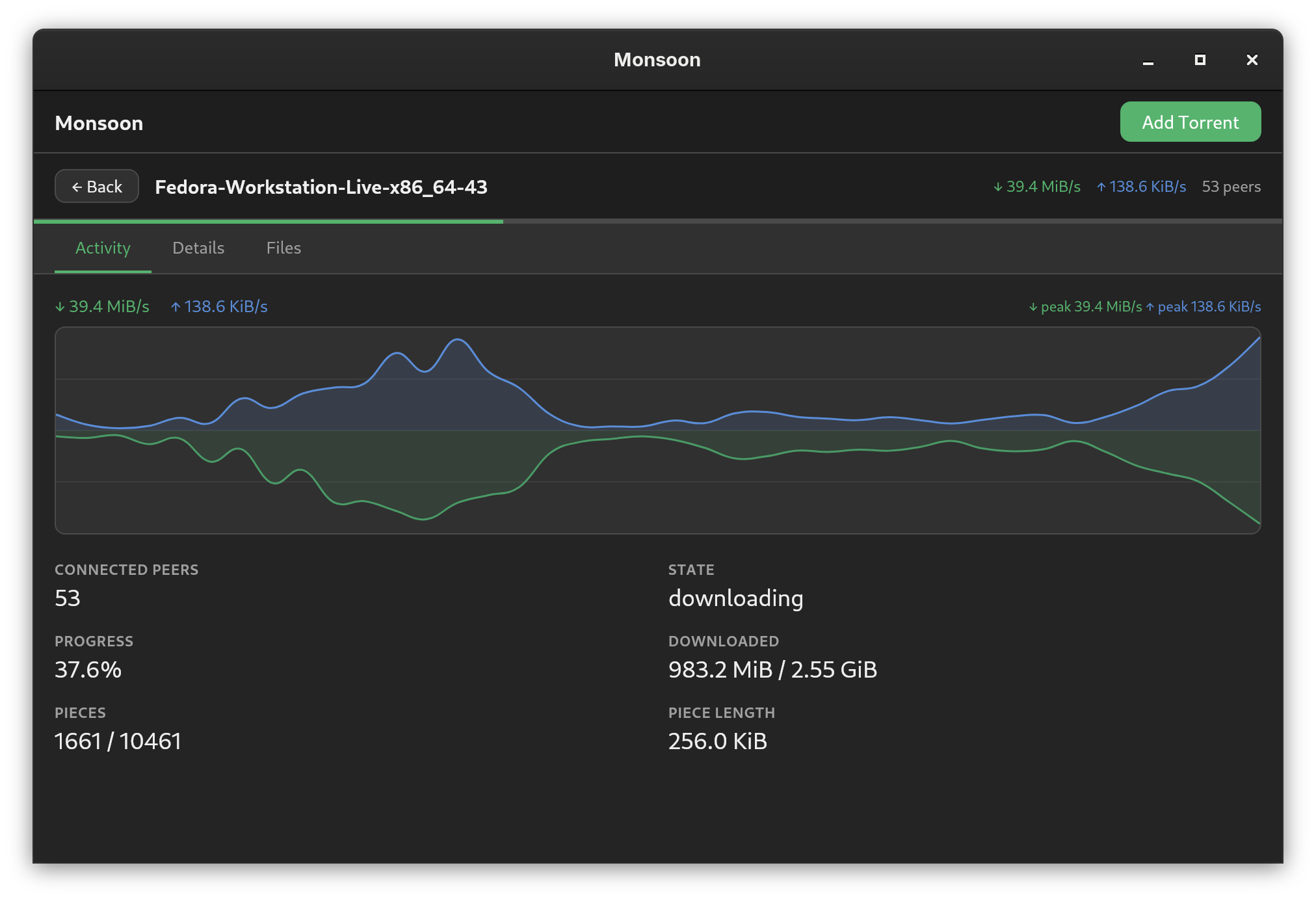Select the Activity tab
Screen dimensions: 1316x900
[x=103, y=248]
